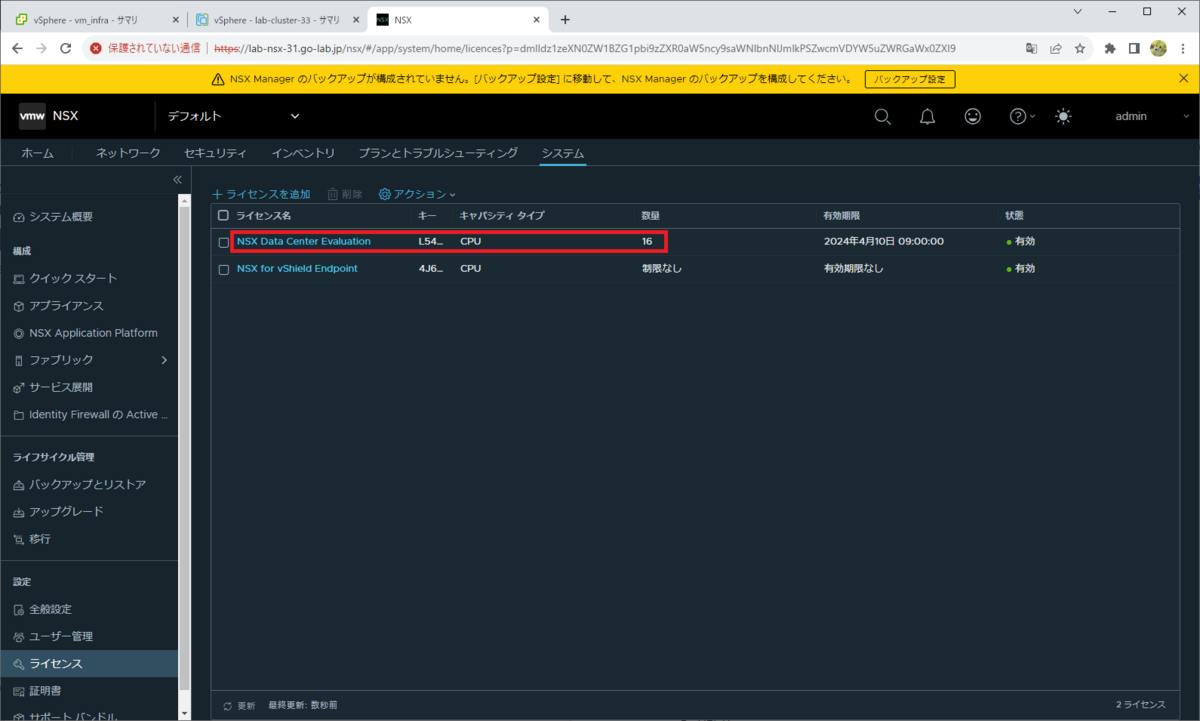This screenshot has width=1200, height=721.
Task: Bookmark this page with the star
Action: tap(1080, 48)
